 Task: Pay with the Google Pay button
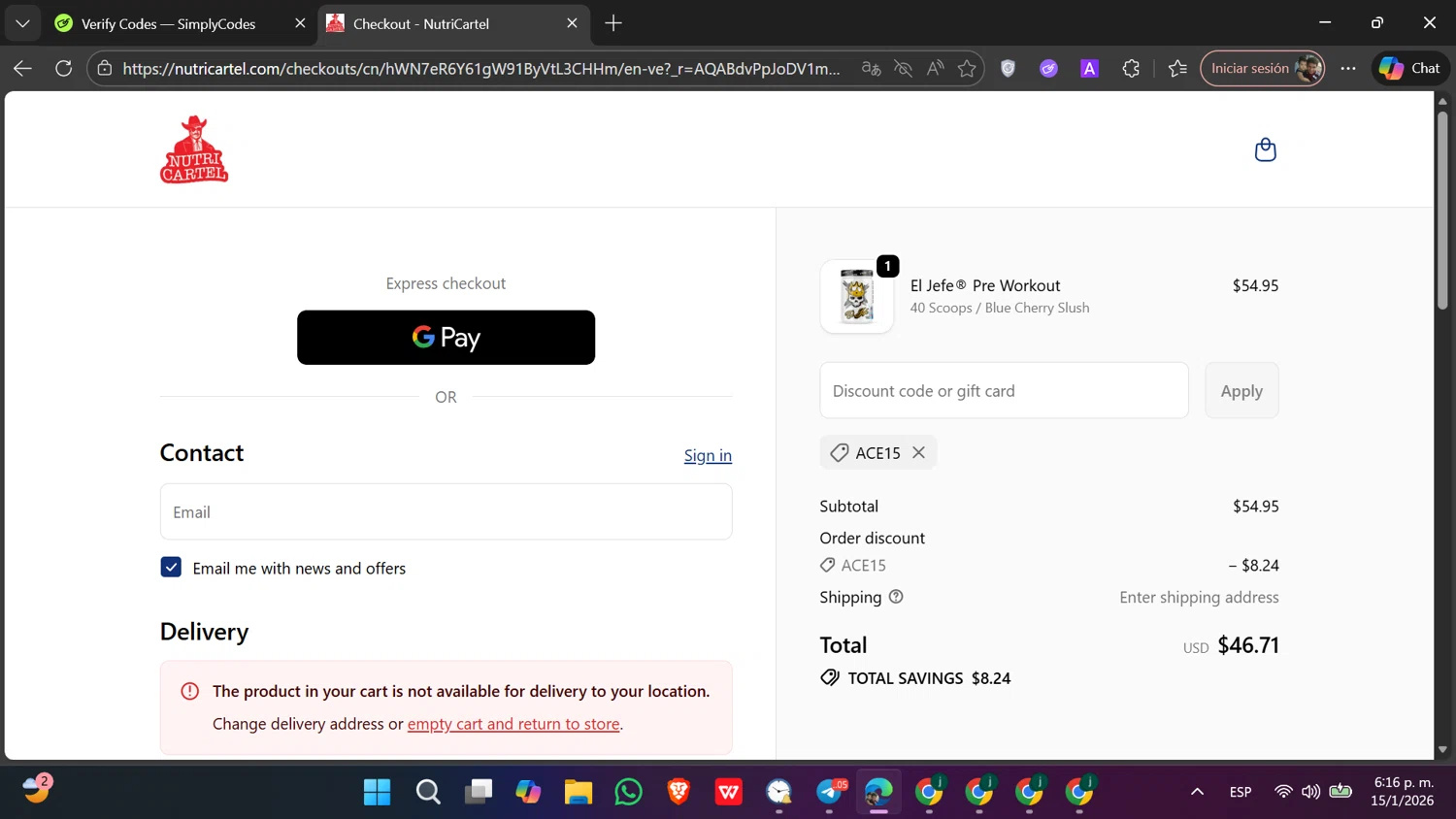[446, 338]
